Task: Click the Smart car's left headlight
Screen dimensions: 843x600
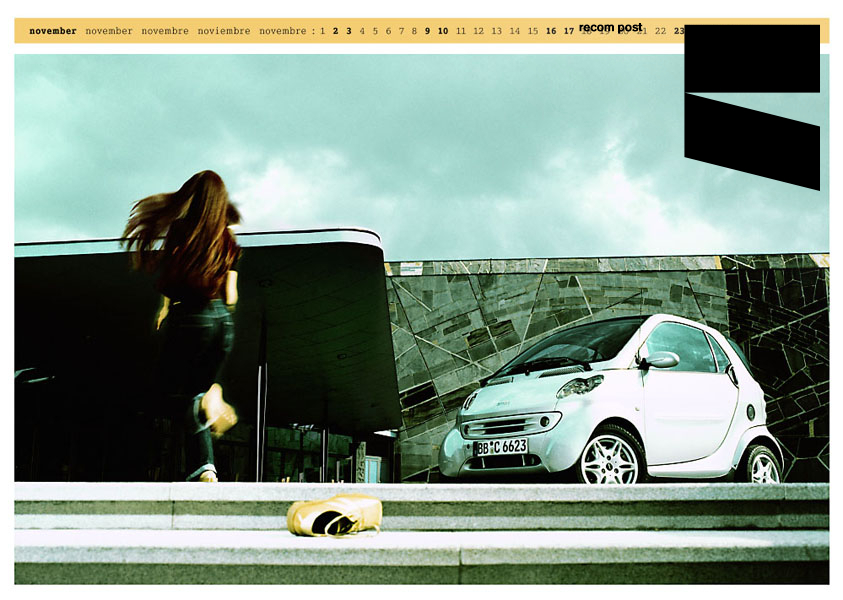Action: pyautogui.click(x=582, y=387)
